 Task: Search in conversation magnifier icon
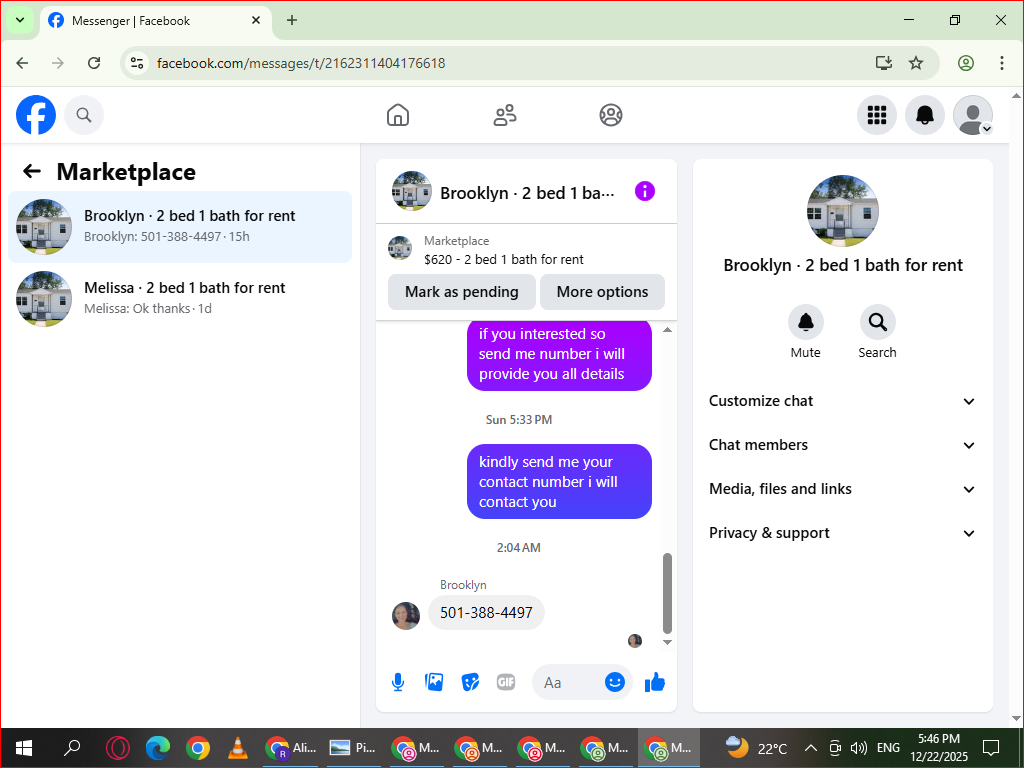click(877, 322)
